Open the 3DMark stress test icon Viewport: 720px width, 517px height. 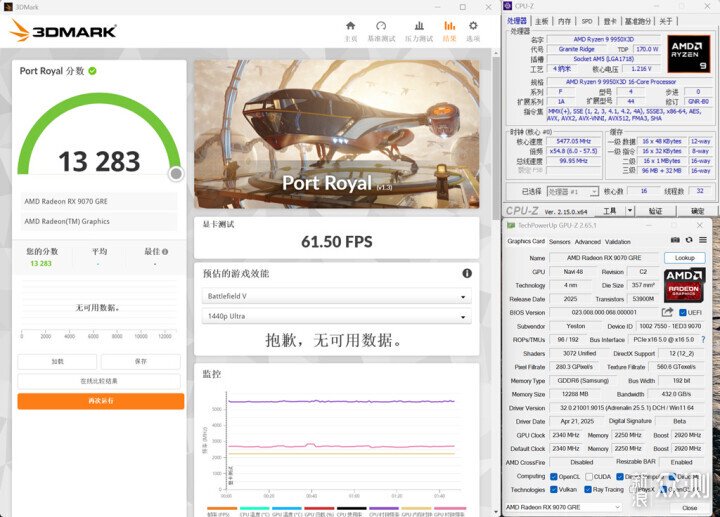419,26
